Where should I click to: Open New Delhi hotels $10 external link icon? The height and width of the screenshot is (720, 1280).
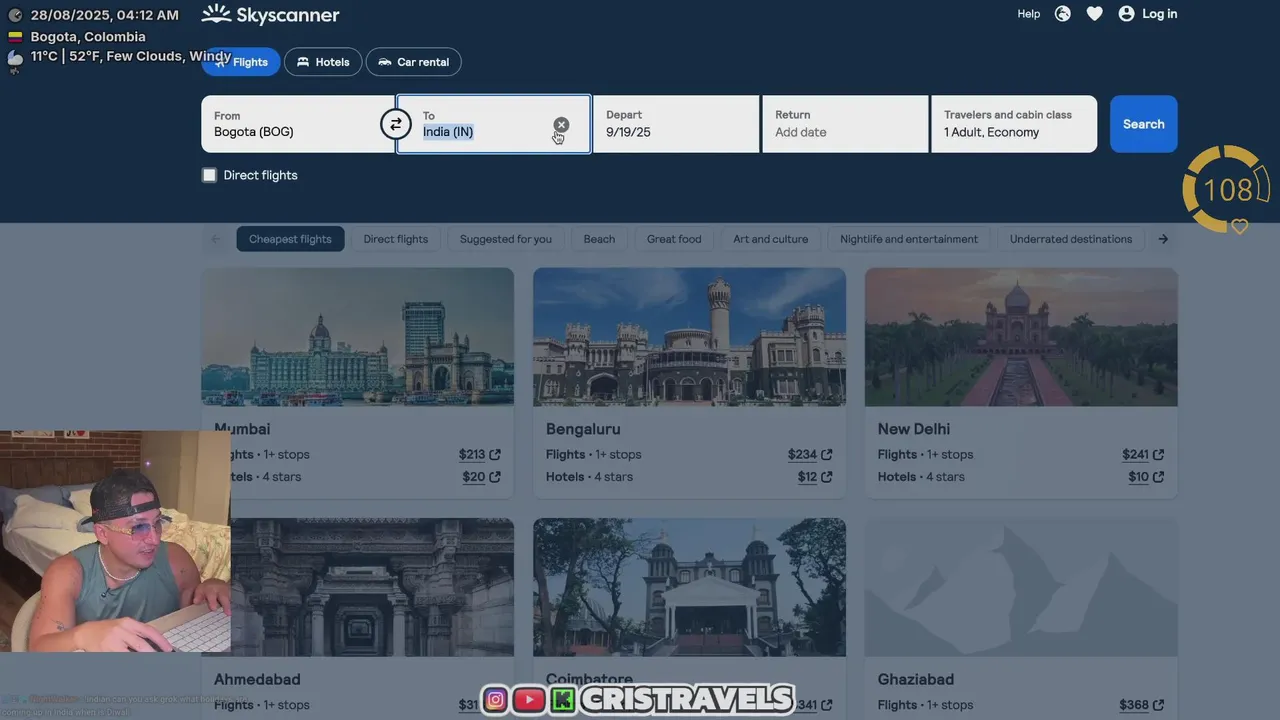pyautogui.click(x=1158, y=477)
